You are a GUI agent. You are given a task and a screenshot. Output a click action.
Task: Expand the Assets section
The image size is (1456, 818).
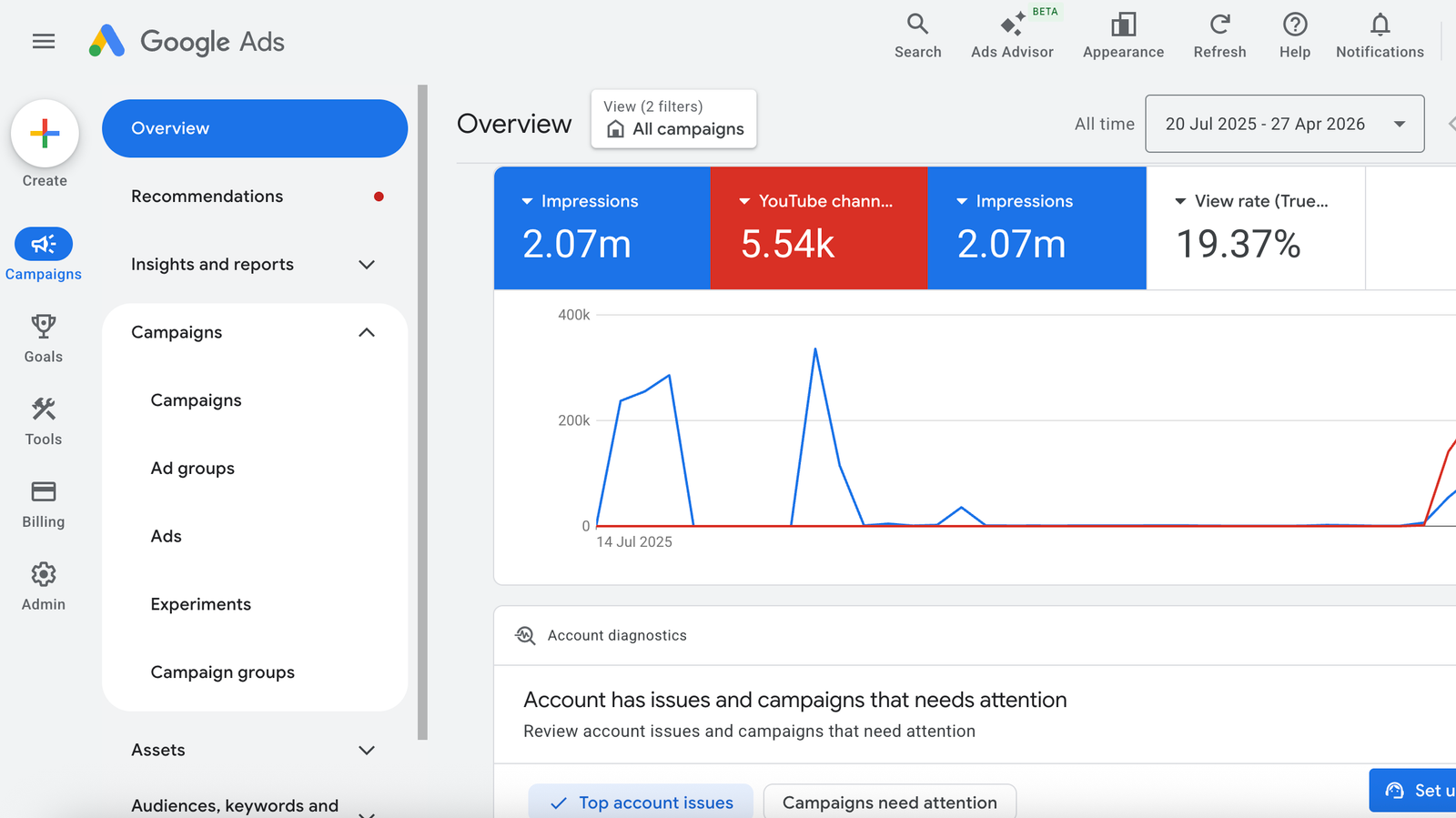pos(367,751)
